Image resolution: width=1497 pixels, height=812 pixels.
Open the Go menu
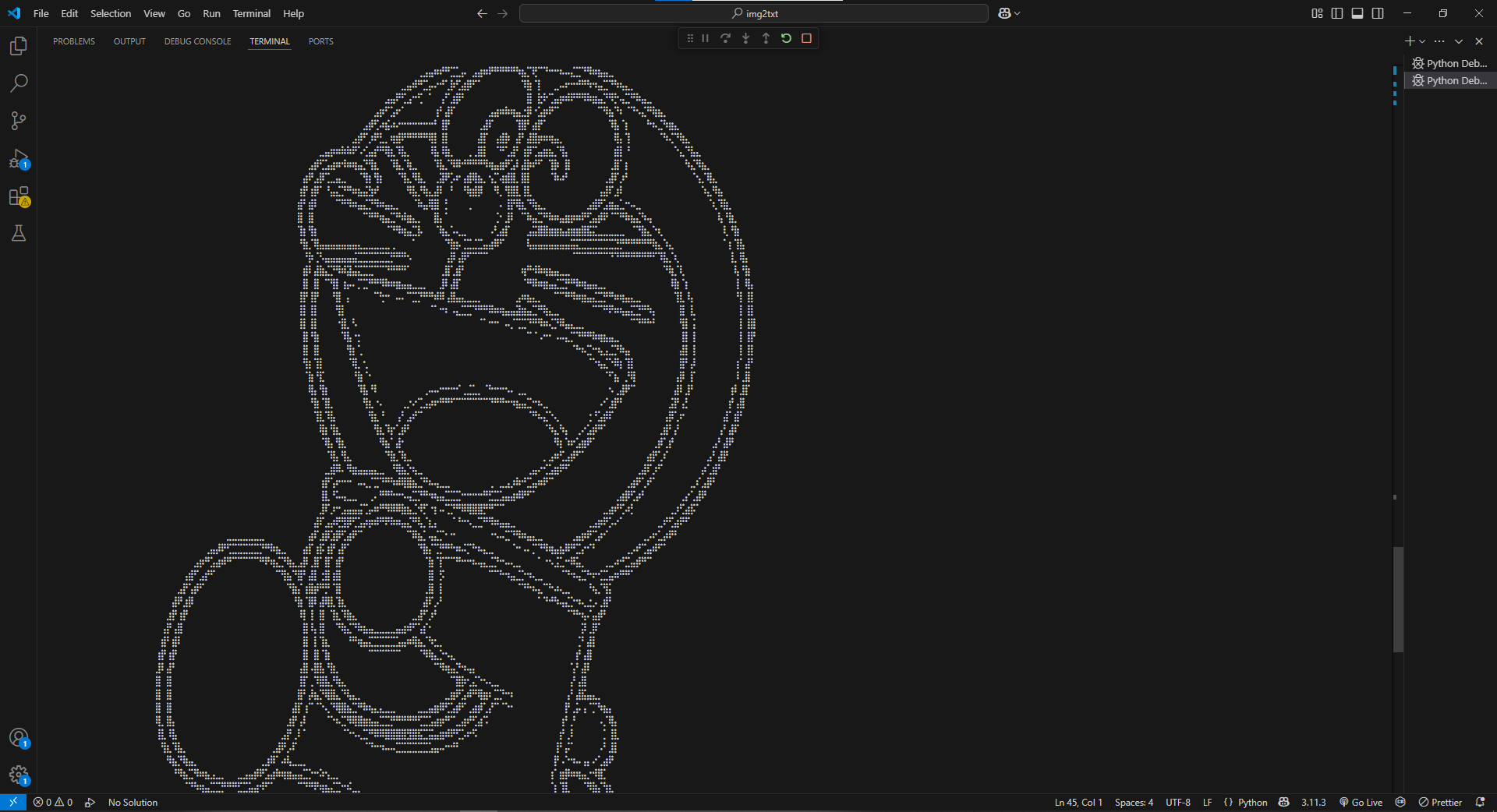click(x=184, y=13)
